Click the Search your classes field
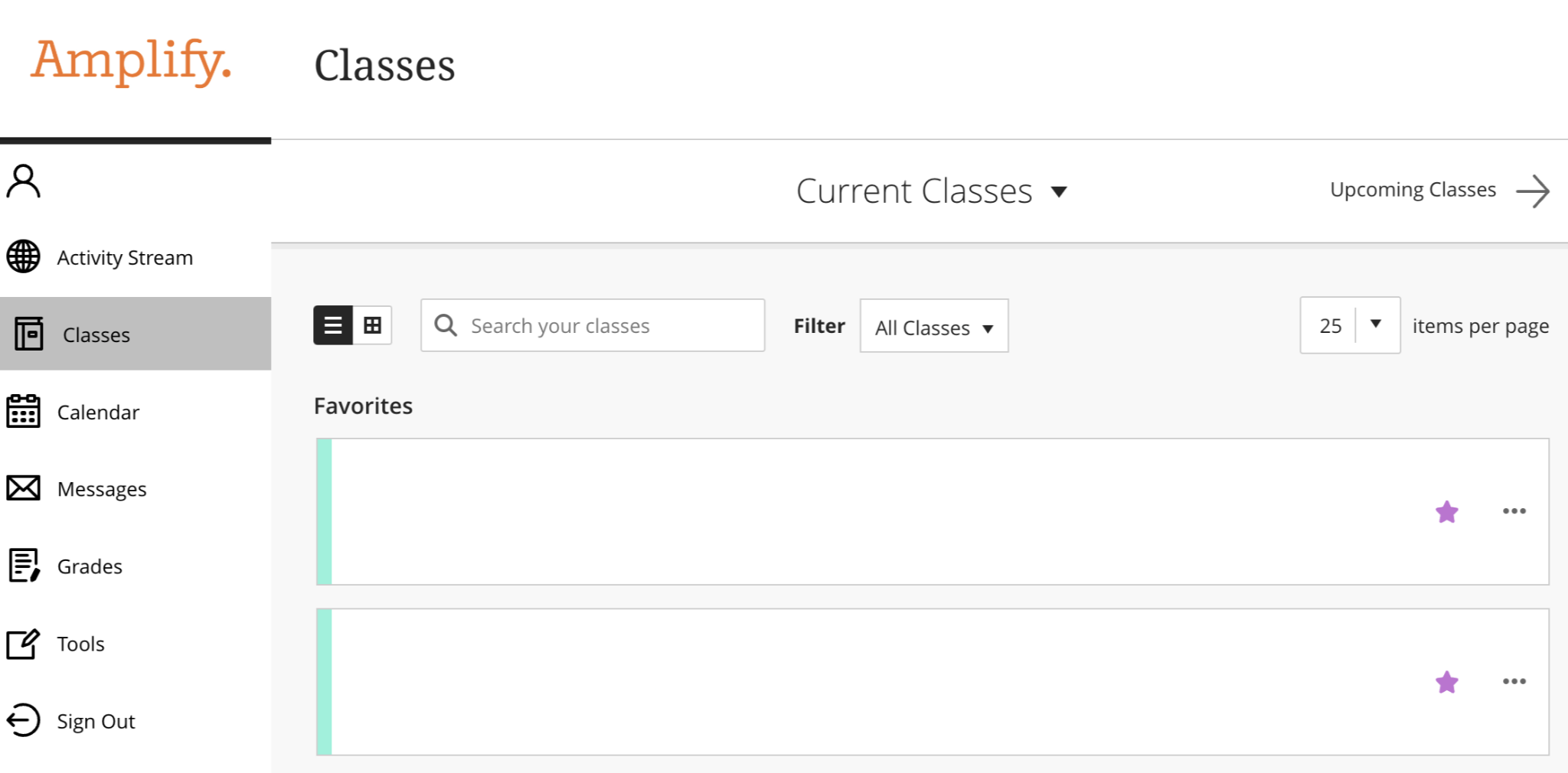1568x773 pixels. tap(593, 325)
